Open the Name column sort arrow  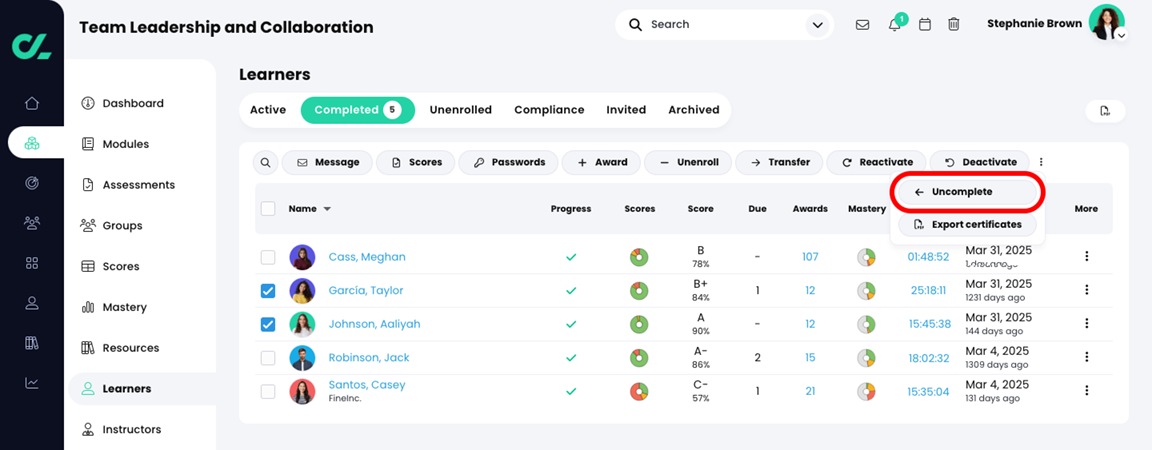pyautogui.click(x=327, y=210)
